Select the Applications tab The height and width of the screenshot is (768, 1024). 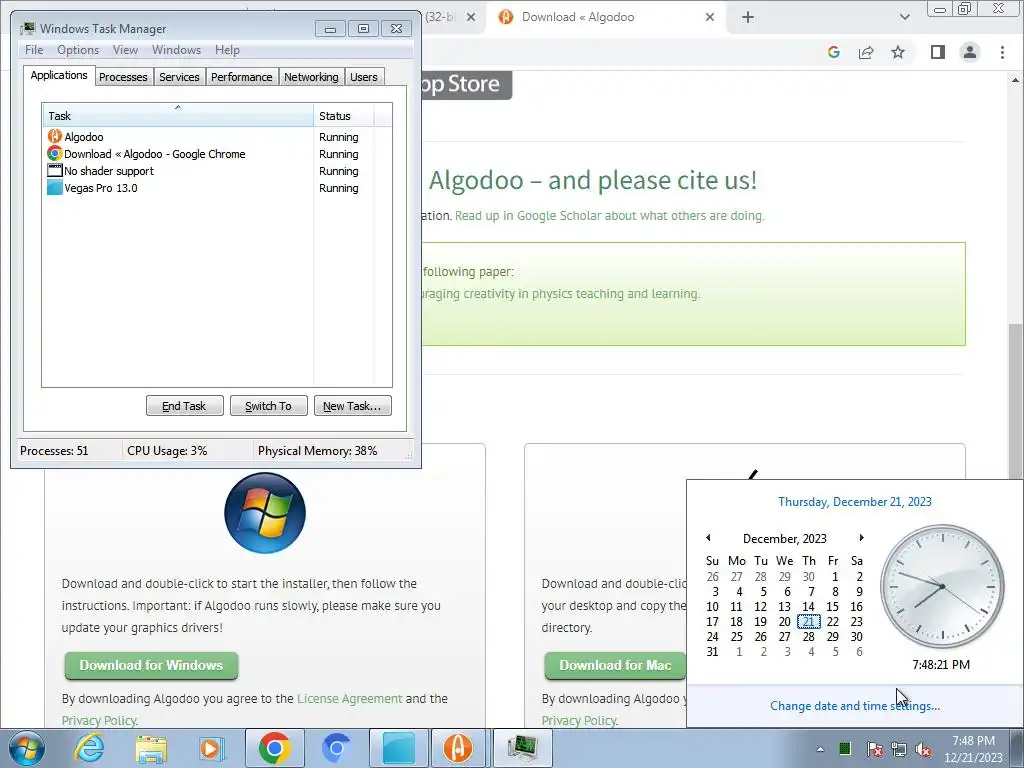point(59,75)
